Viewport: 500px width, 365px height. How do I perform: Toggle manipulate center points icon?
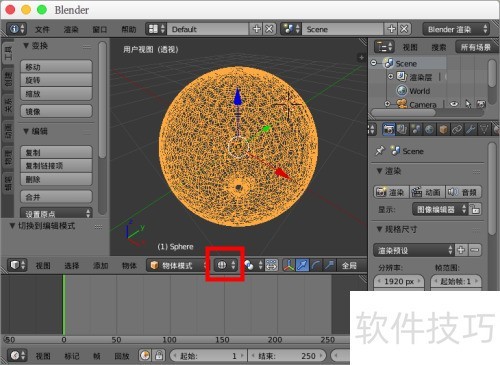coord(271,265)
